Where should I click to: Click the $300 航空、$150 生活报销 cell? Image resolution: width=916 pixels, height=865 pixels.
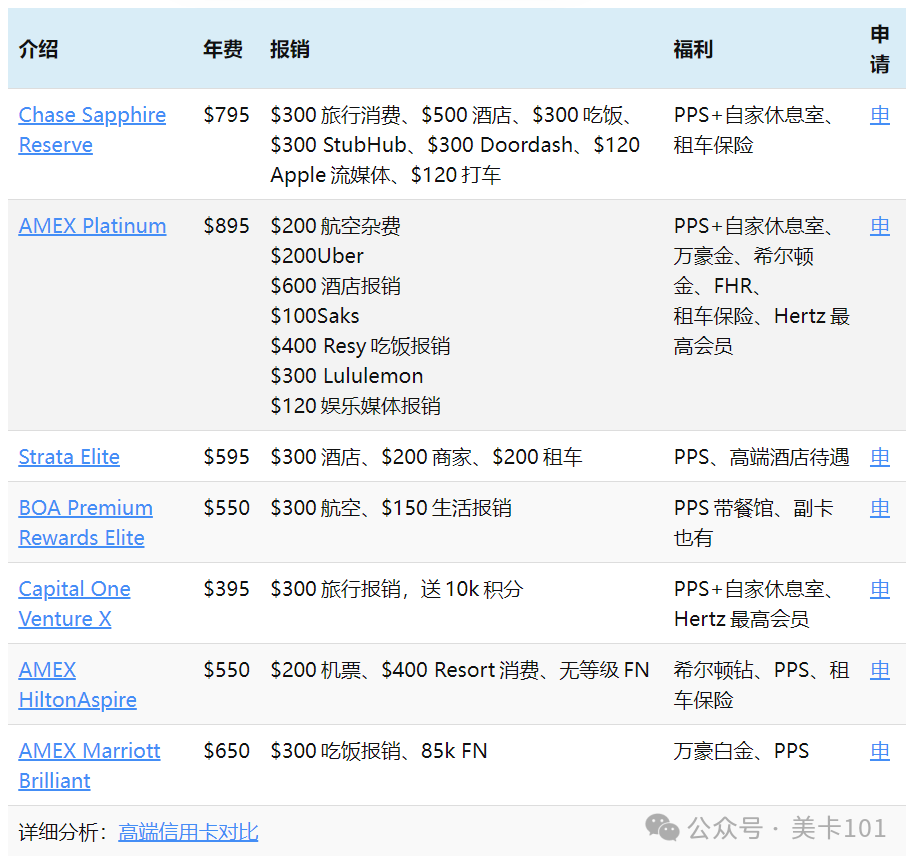391,508
